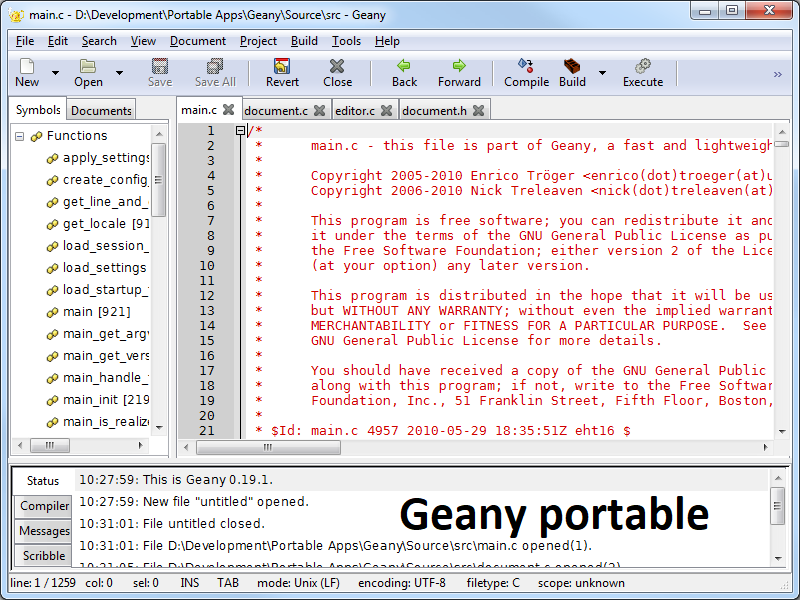The image size is (800, 600).
Task: Open the New file templates dropdown arrow
Action: click(x=55, y=73)
